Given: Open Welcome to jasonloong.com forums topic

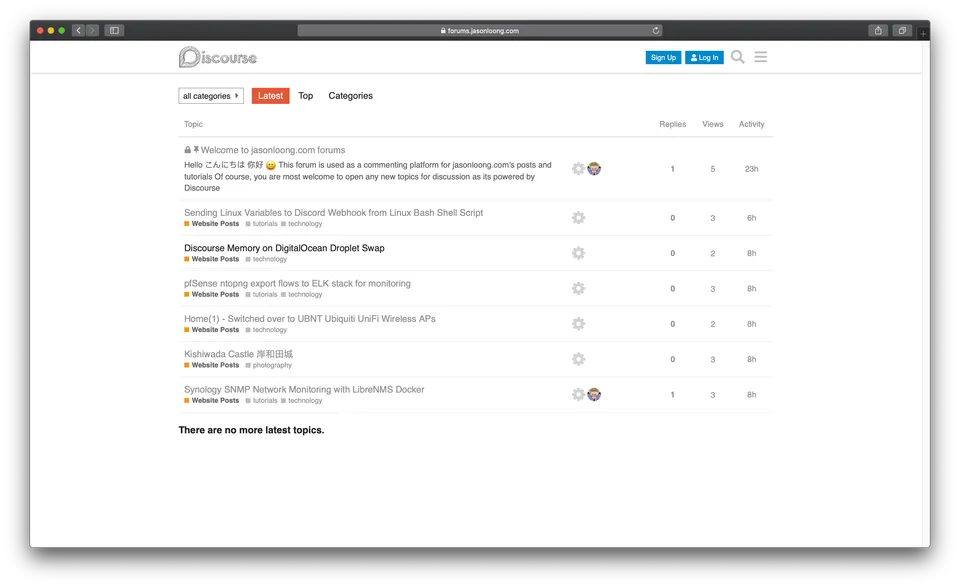Looking at the screenshot, I should point(272,150).
